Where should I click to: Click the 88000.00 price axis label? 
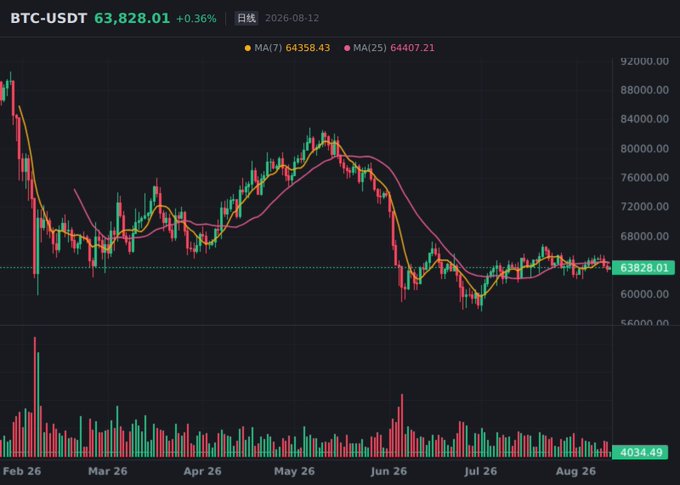[644, 90]
